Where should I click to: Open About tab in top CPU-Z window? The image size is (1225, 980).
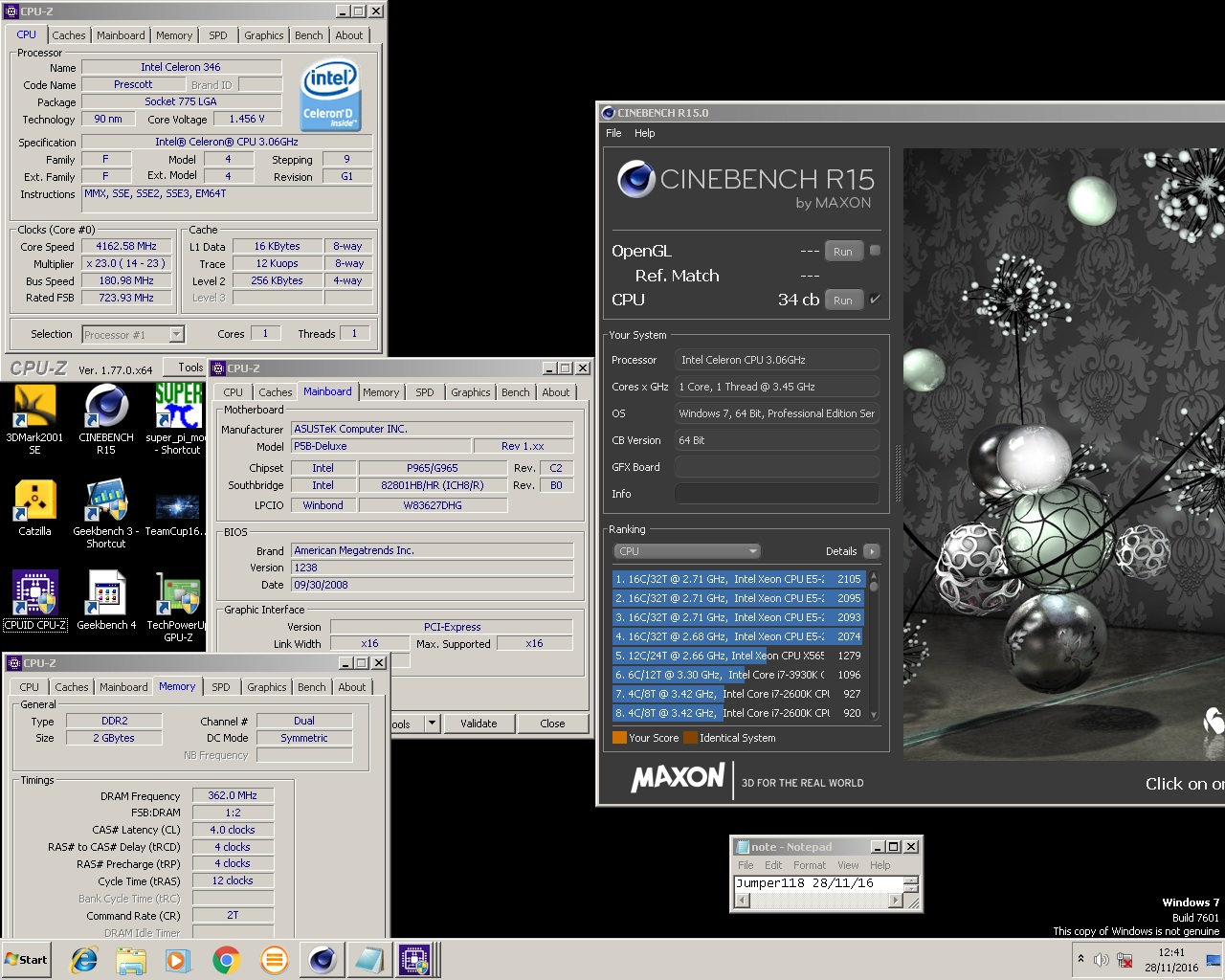pyautogui.click(x=349, y=35)
